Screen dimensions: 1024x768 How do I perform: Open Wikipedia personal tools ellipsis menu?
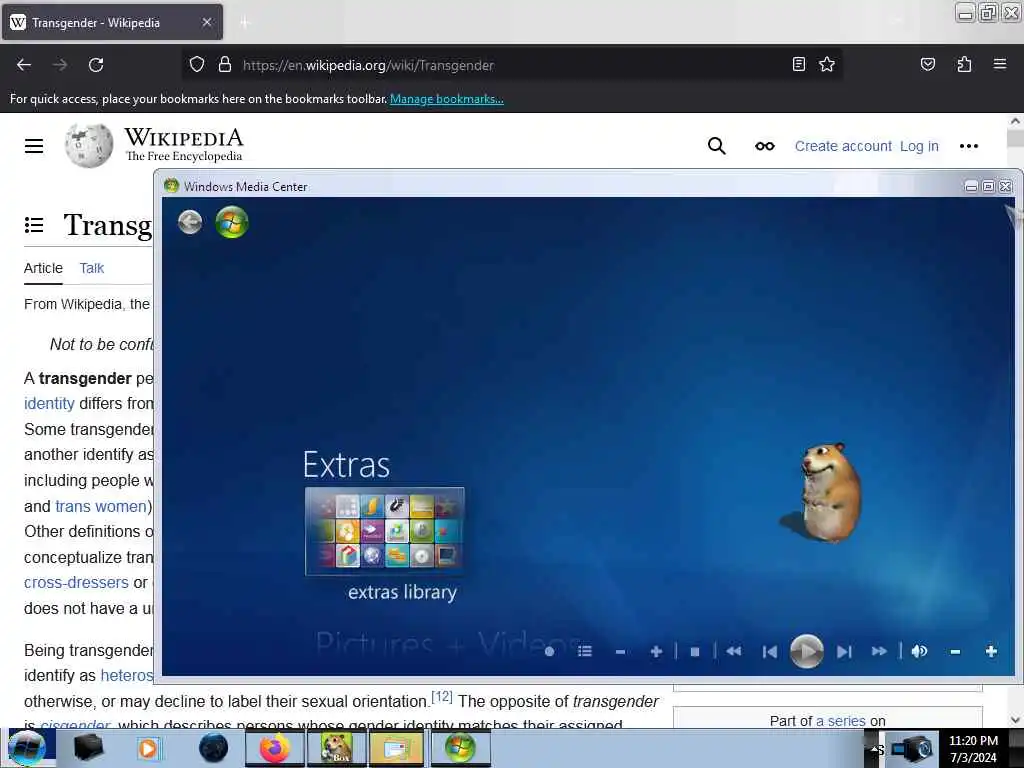coord(968,146)
